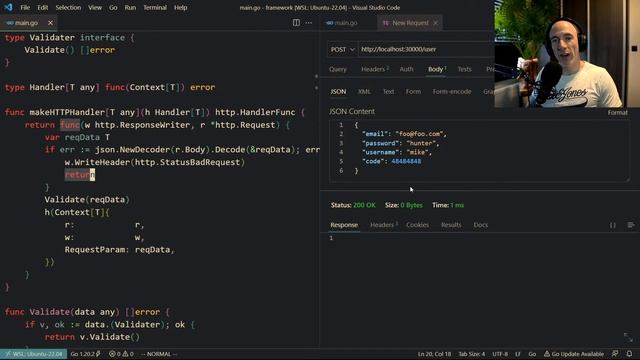Choose the XML body type
This screenshot has width=640, height=360.
pos(364,92)
